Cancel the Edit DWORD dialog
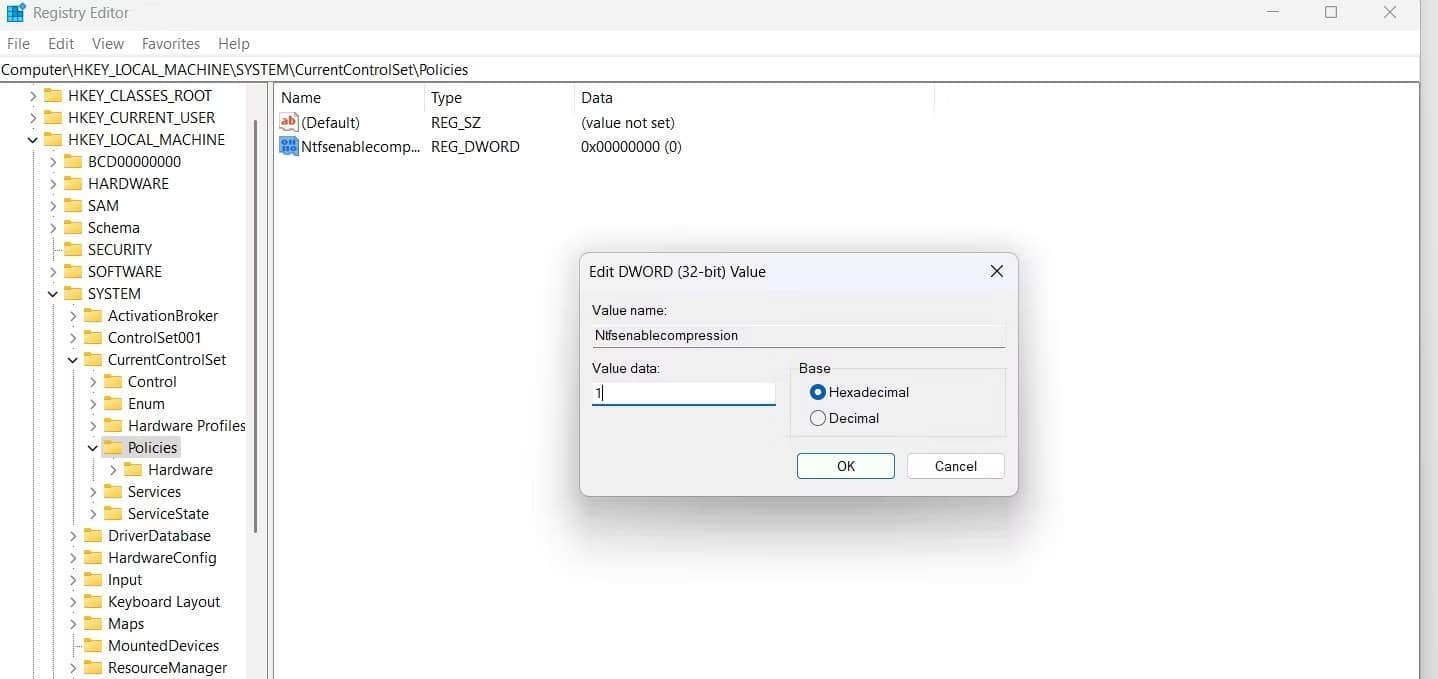The height and width of the screenshot is (679, 1438). [x=954, y=466]
